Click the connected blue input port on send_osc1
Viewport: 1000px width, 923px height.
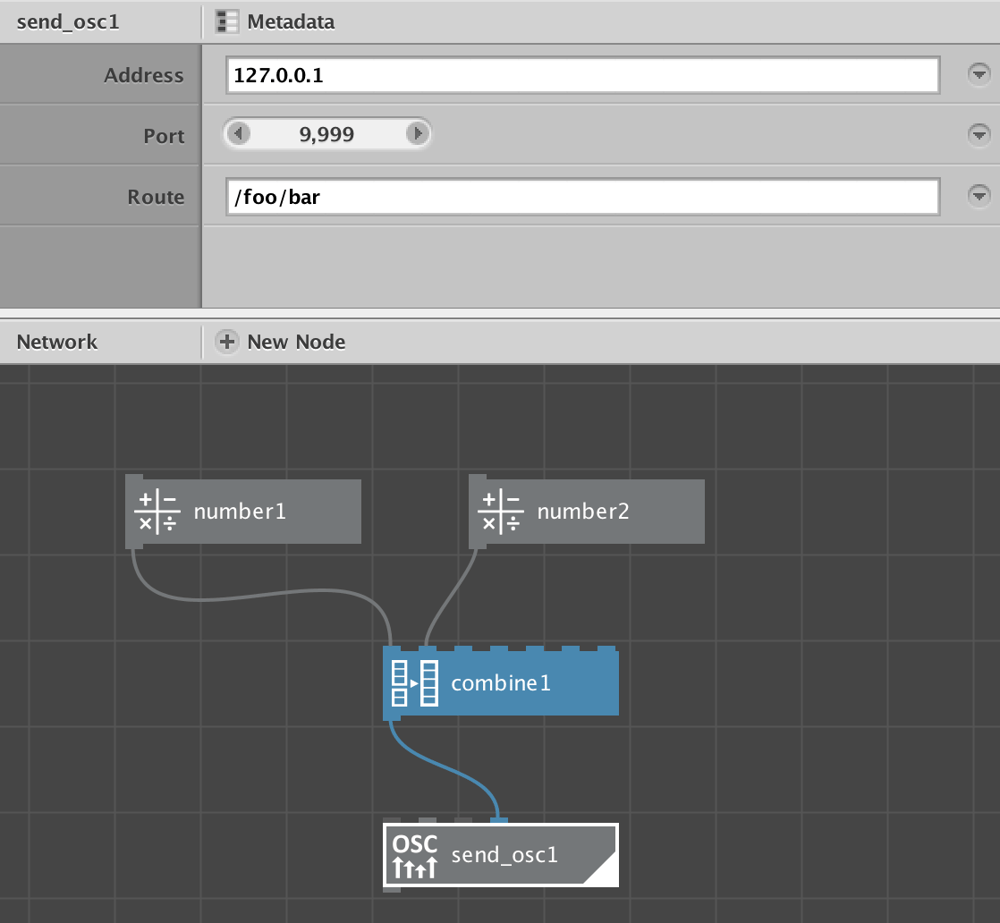499,821
